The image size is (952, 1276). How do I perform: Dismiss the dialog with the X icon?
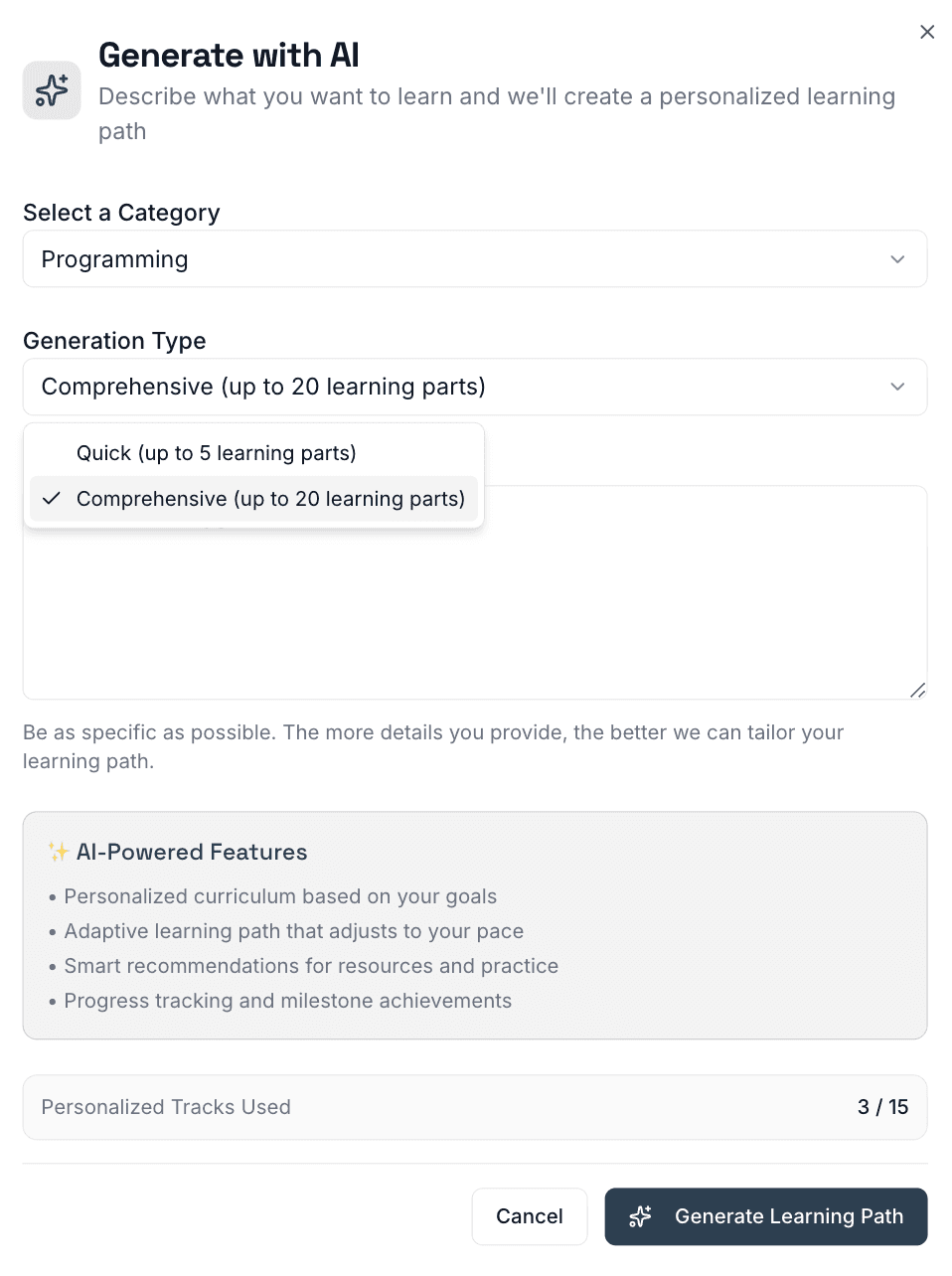927,32
